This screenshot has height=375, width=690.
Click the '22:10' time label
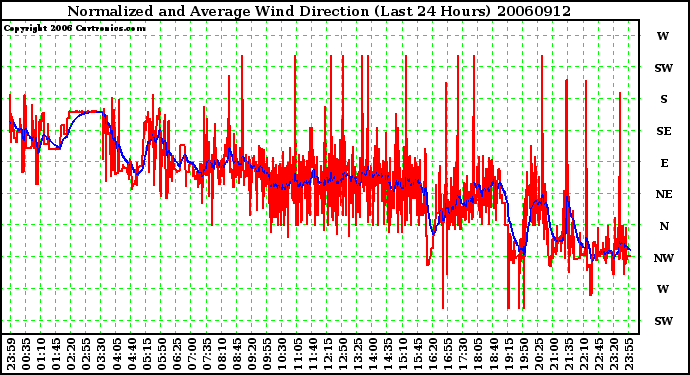tap(584, 354)
